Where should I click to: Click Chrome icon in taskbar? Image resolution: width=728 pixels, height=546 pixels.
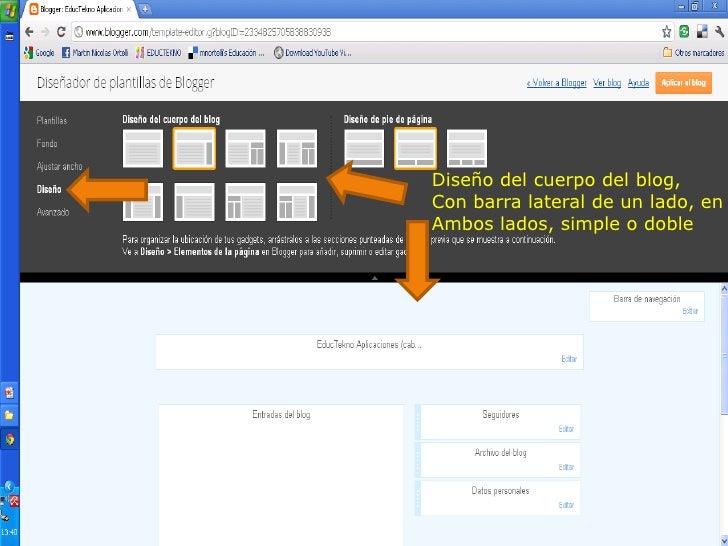click(9, 439)
